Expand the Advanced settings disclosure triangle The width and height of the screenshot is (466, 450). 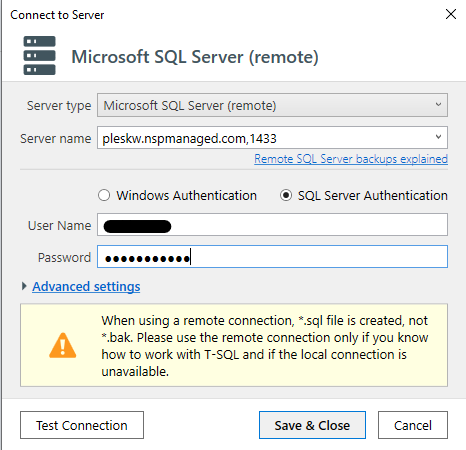click(x=24, y=286)
